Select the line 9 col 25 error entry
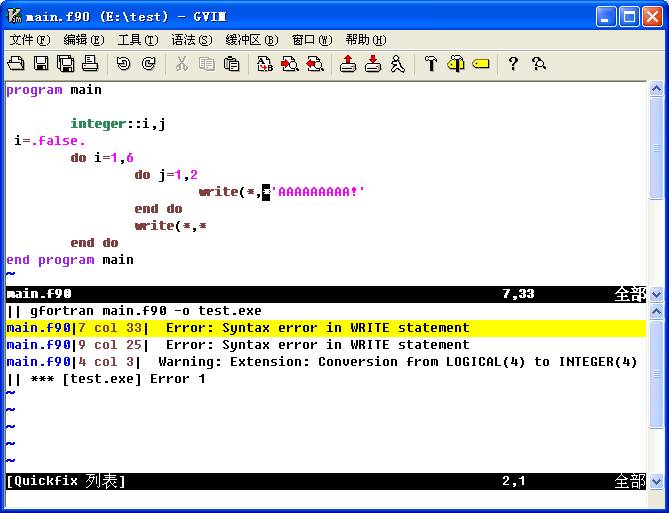 tap(326, 345)
